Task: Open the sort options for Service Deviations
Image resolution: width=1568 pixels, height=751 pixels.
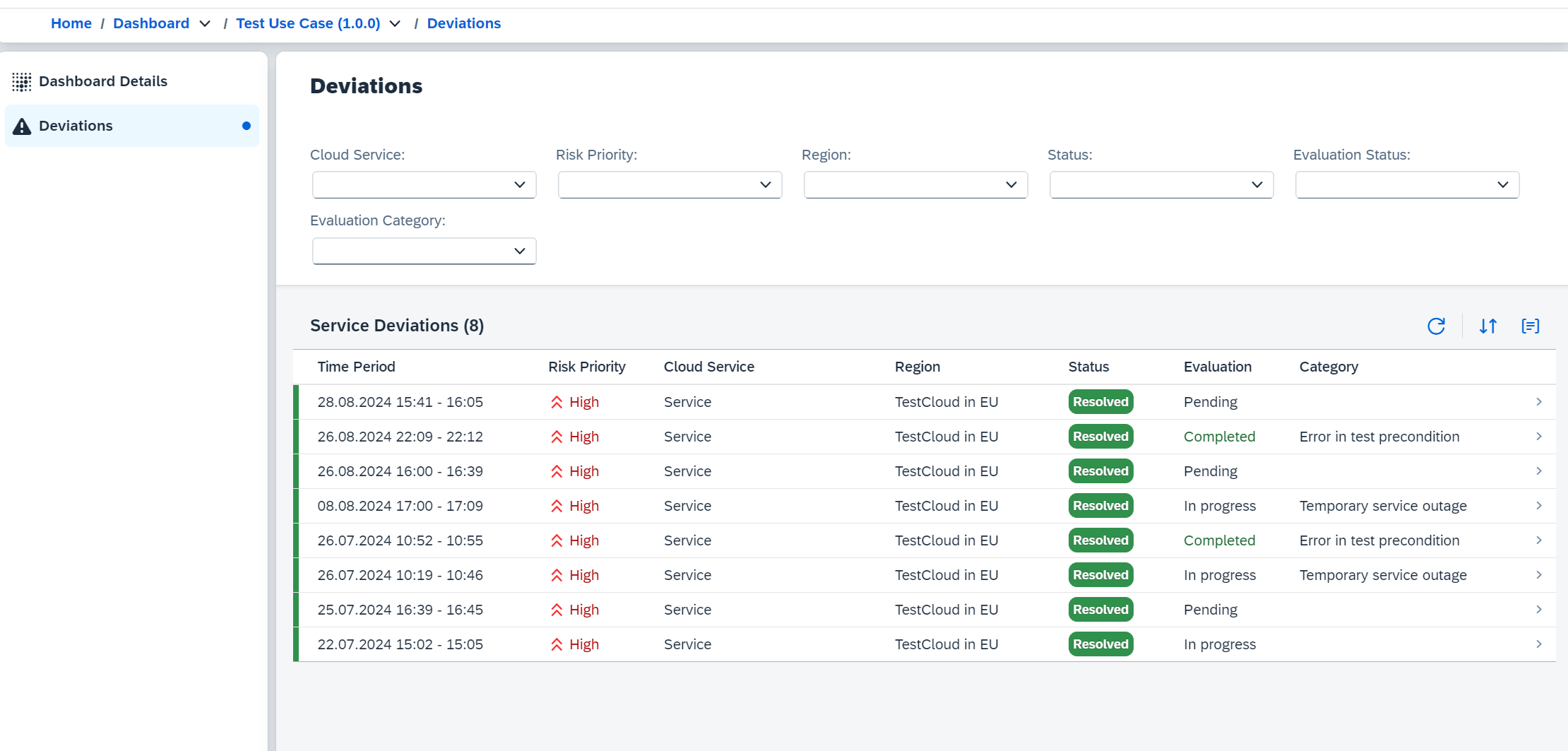Action: pyautogui.click(x=1487, y=326)
